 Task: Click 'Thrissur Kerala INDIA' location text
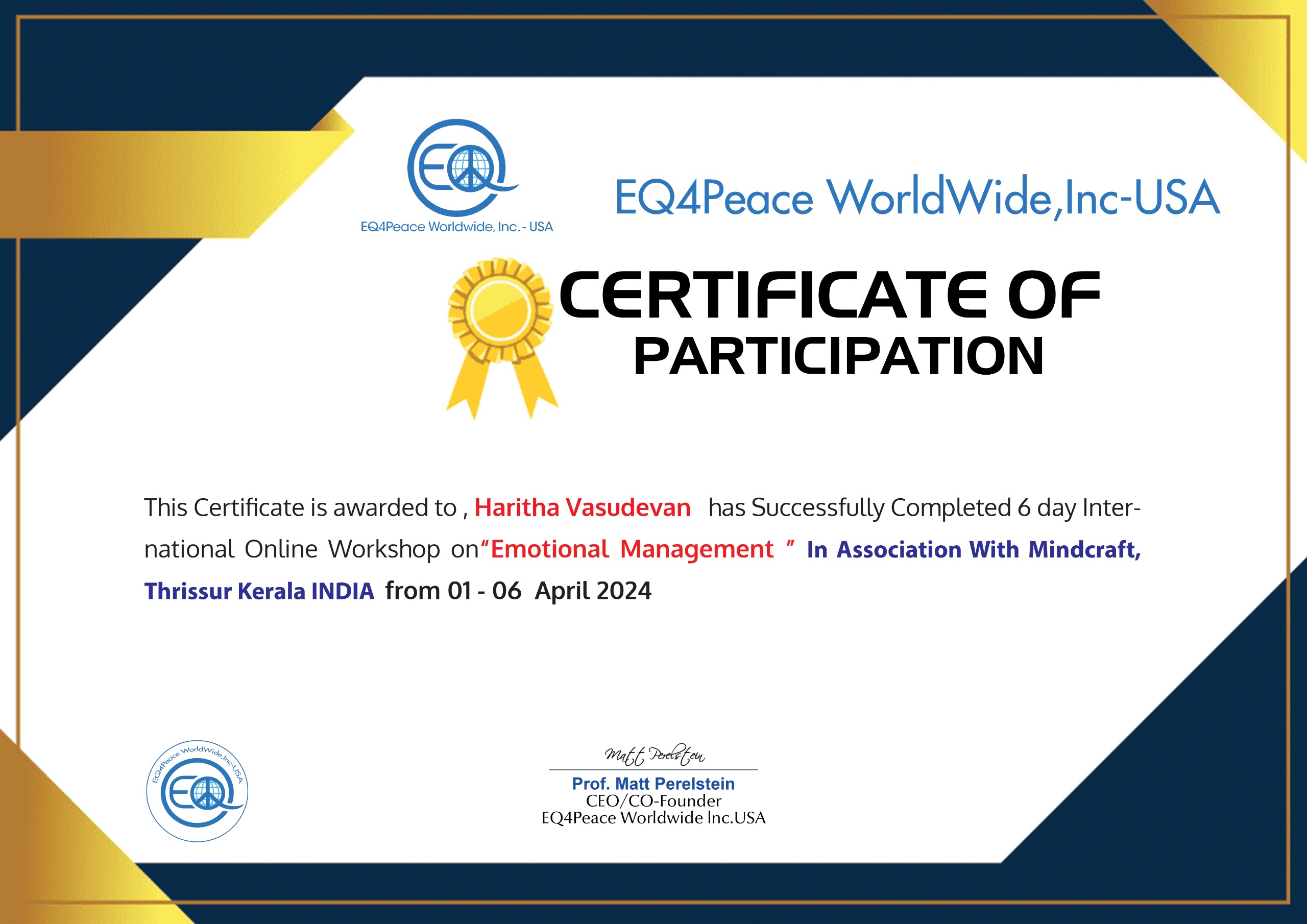[259, 591]
